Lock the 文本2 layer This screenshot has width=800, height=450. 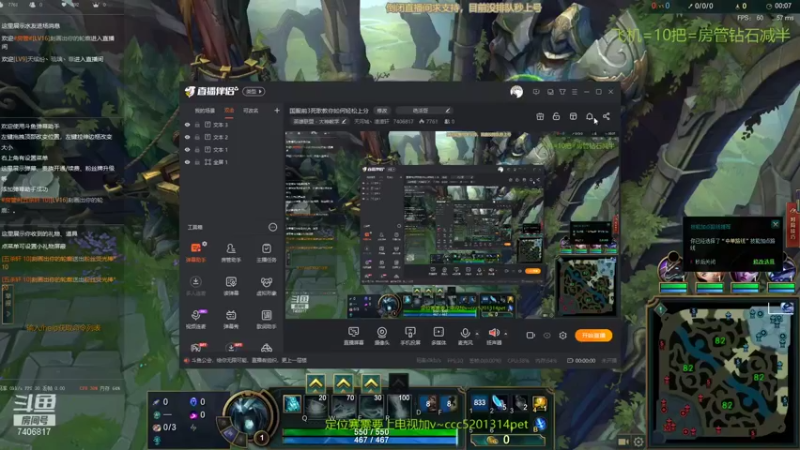coord(197,137)
